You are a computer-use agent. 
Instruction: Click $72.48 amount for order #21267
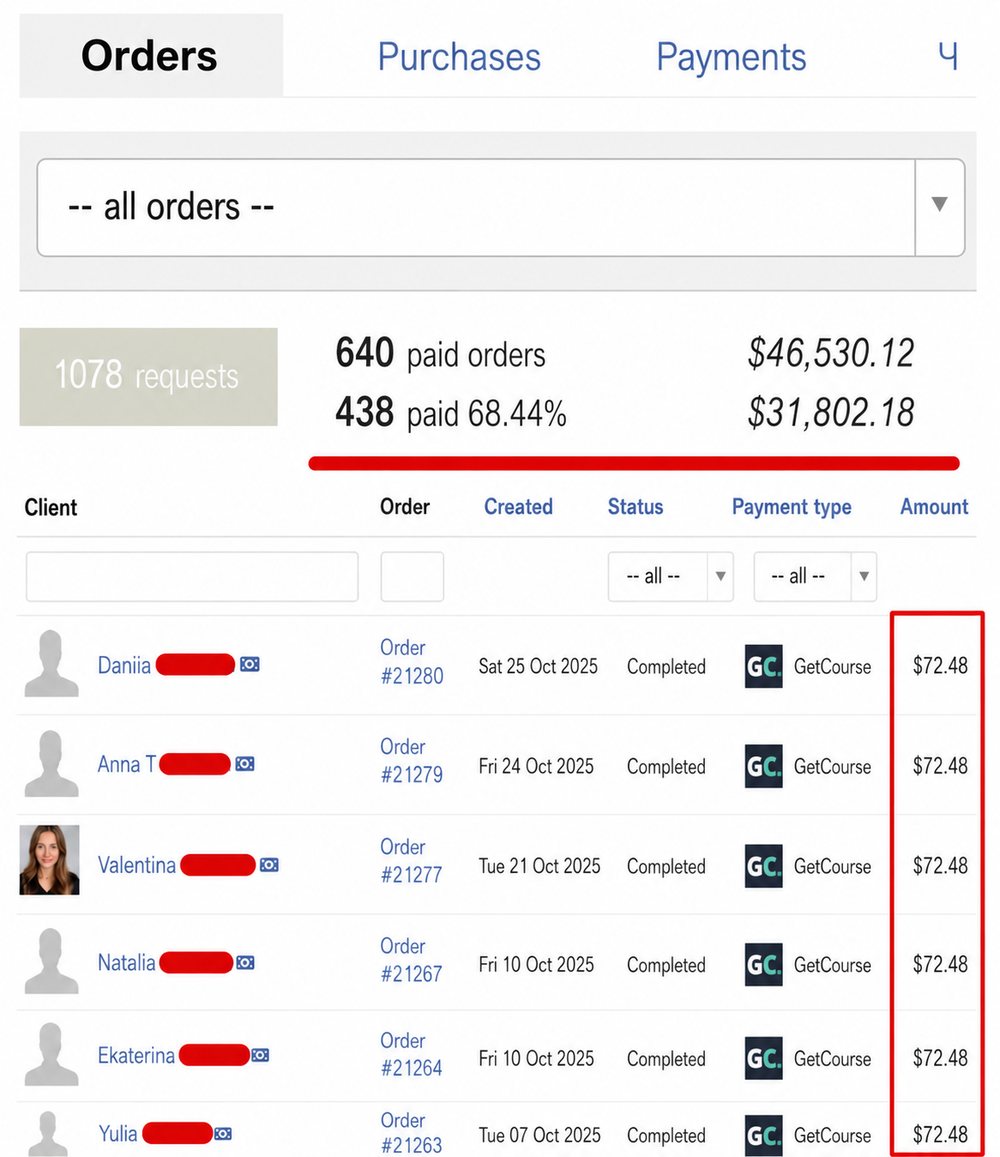[940, 964]
